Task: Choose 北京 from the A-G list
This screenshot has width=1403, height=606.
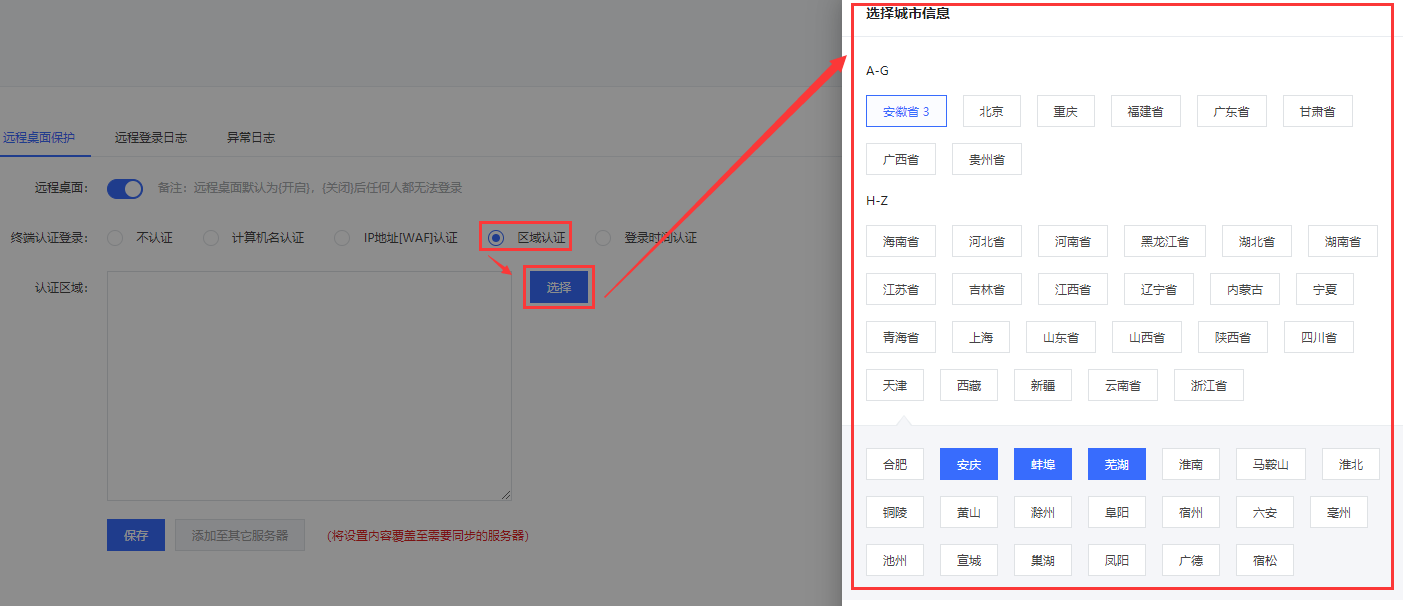Action: (991, 111)
